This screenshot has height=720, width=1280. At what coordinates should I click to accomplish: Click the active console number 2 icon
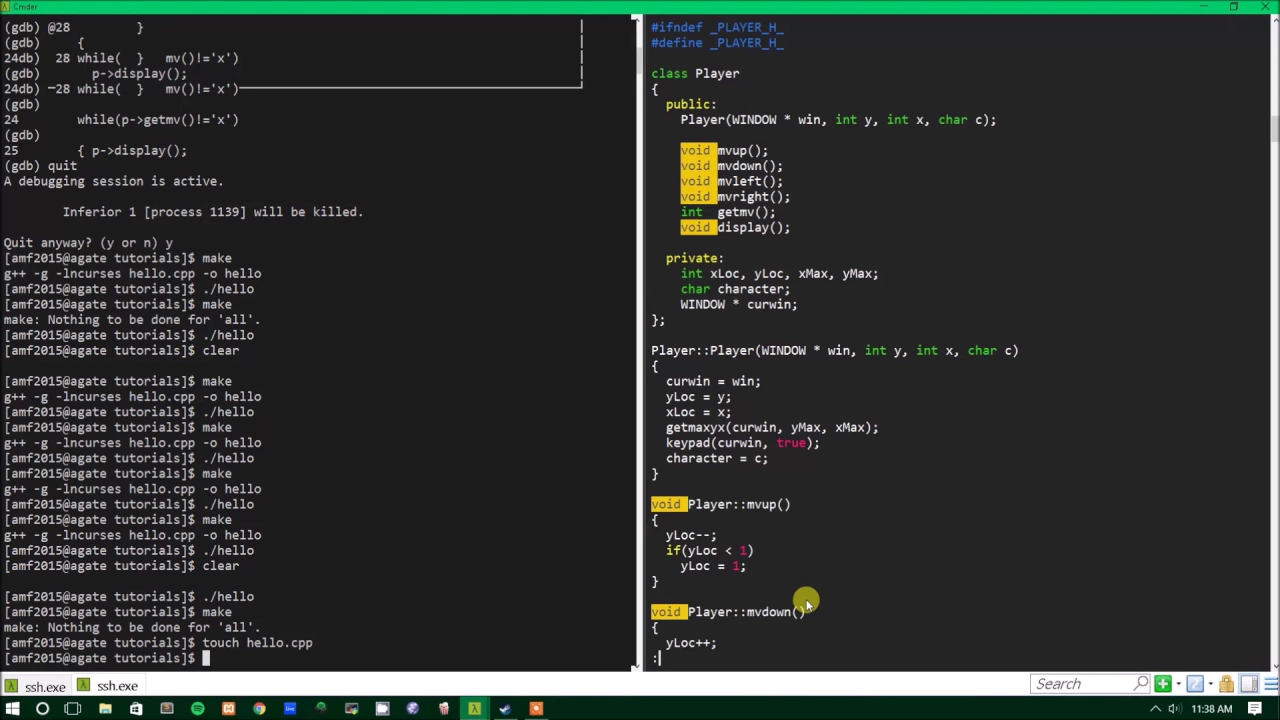1194,684
